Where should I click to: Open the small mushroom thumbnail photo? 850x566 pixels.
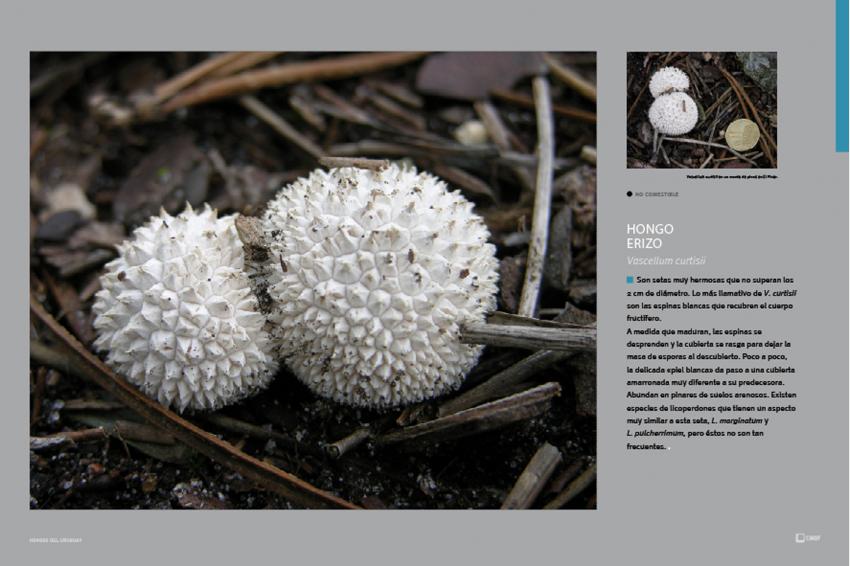(701, 110)
